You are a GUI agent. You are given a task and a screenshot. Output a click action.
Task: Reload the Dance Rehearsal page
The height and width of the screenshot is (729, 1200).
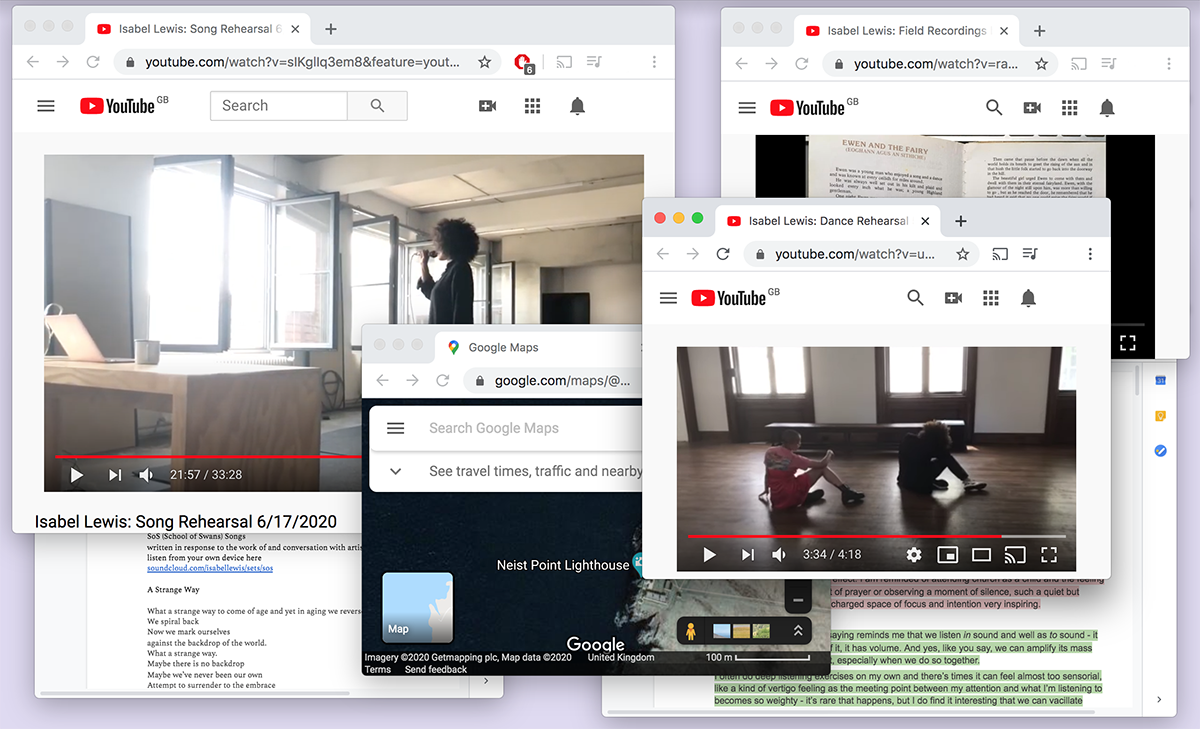(723, 254)
